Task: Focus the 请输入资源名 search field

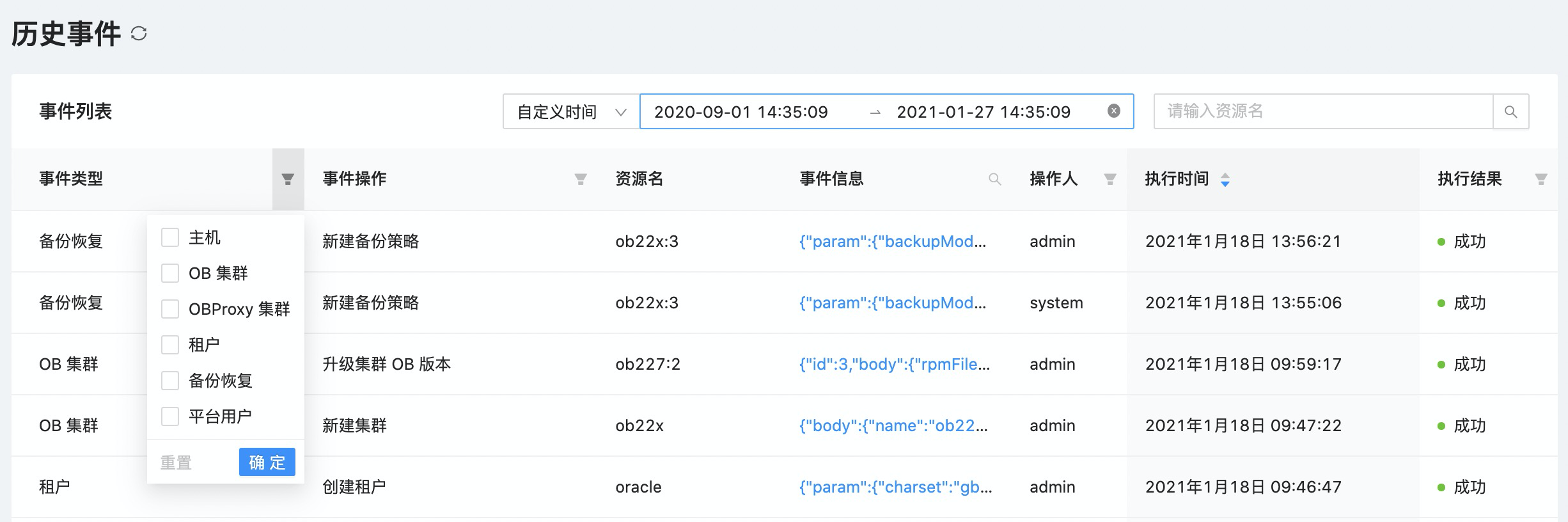Action: click(x=1323, y=111)
